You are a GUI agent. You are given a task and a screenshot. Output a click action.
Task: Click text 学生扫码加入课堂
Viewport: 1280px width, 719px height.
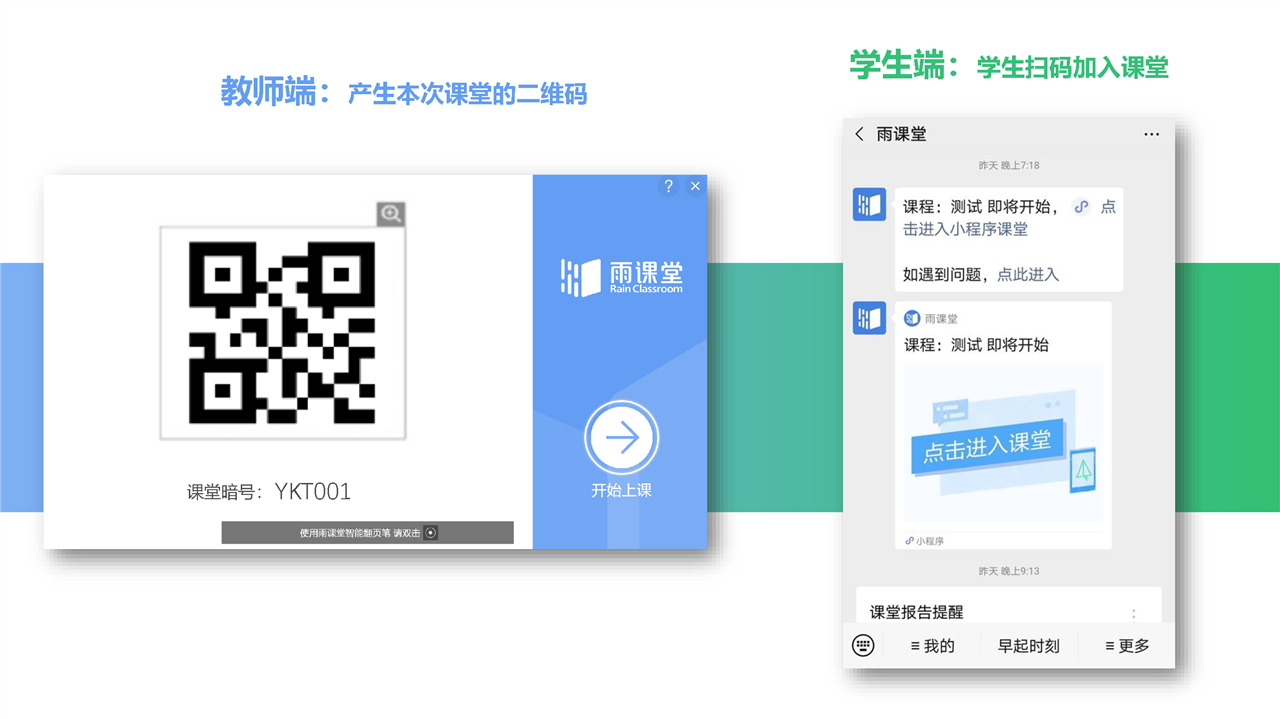click(x=1072, y=68)
